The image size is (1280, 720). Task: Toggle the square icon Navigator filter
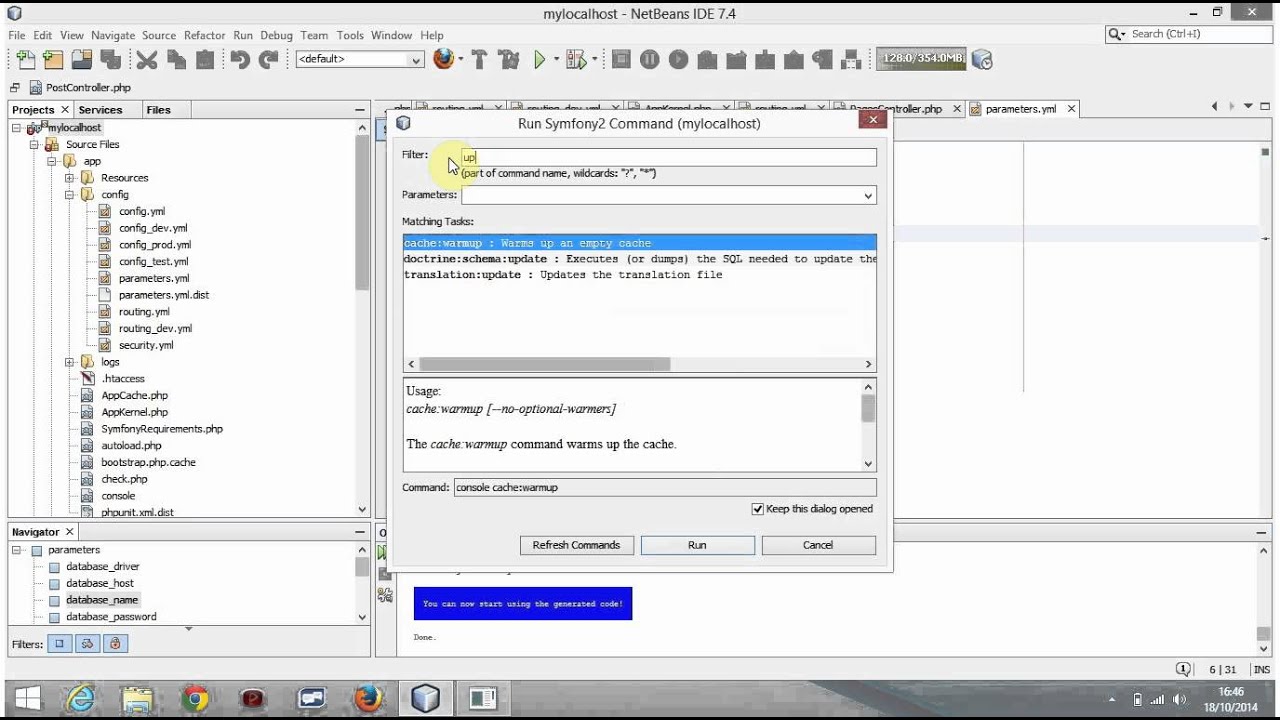pos(59,644)
